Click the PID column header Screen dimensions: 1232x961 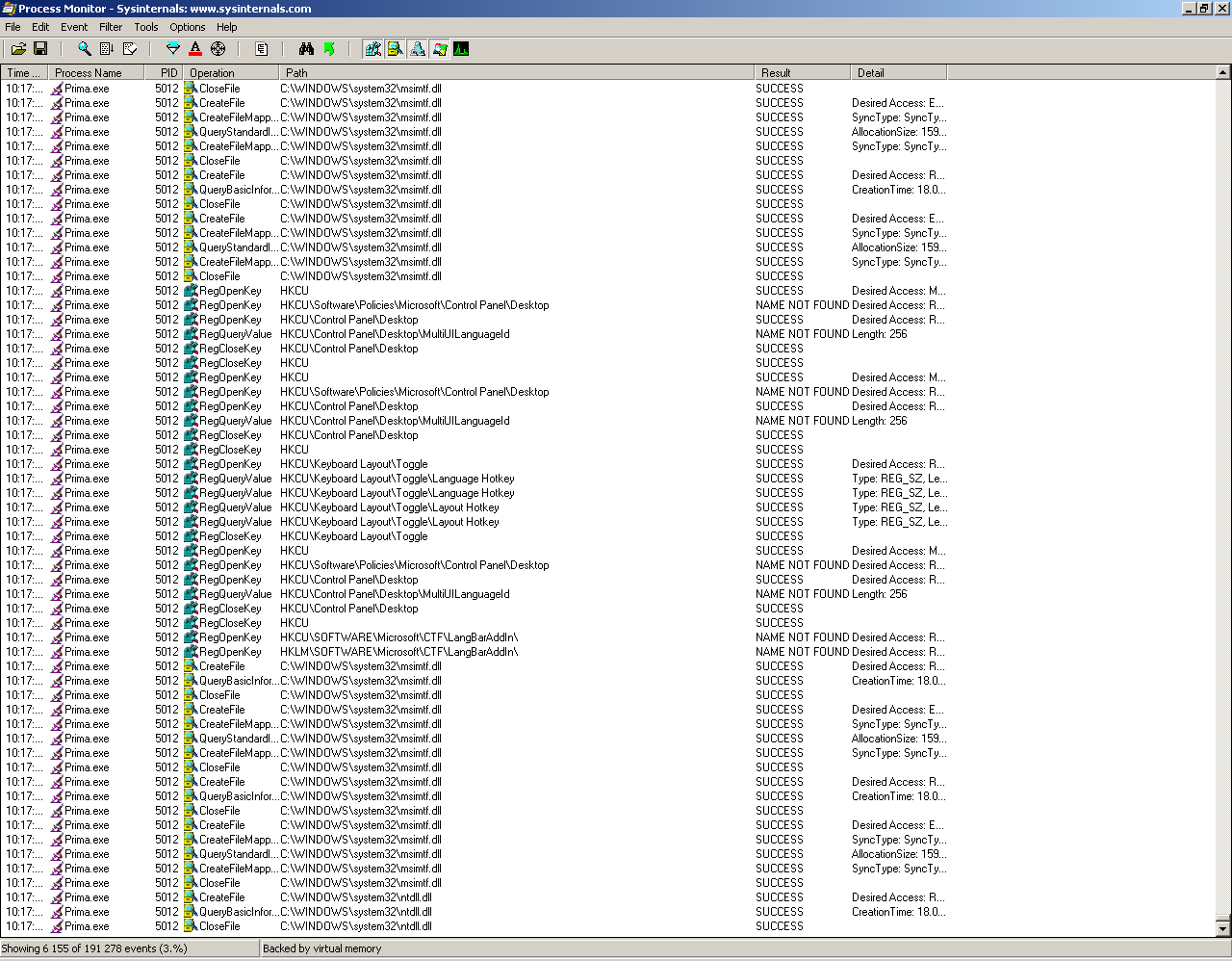164,72
